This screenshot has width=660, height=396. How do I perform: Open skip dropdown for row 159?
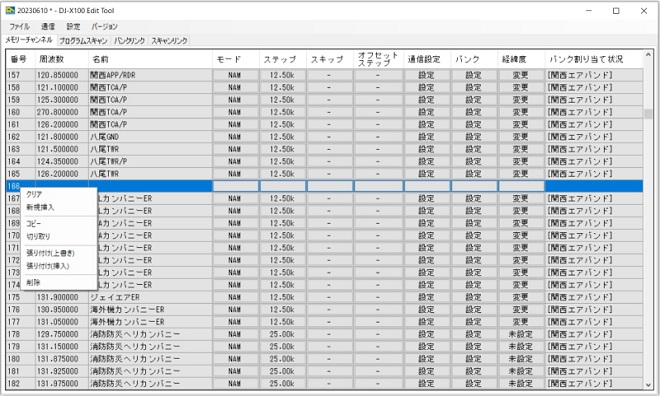click(330, 100)
